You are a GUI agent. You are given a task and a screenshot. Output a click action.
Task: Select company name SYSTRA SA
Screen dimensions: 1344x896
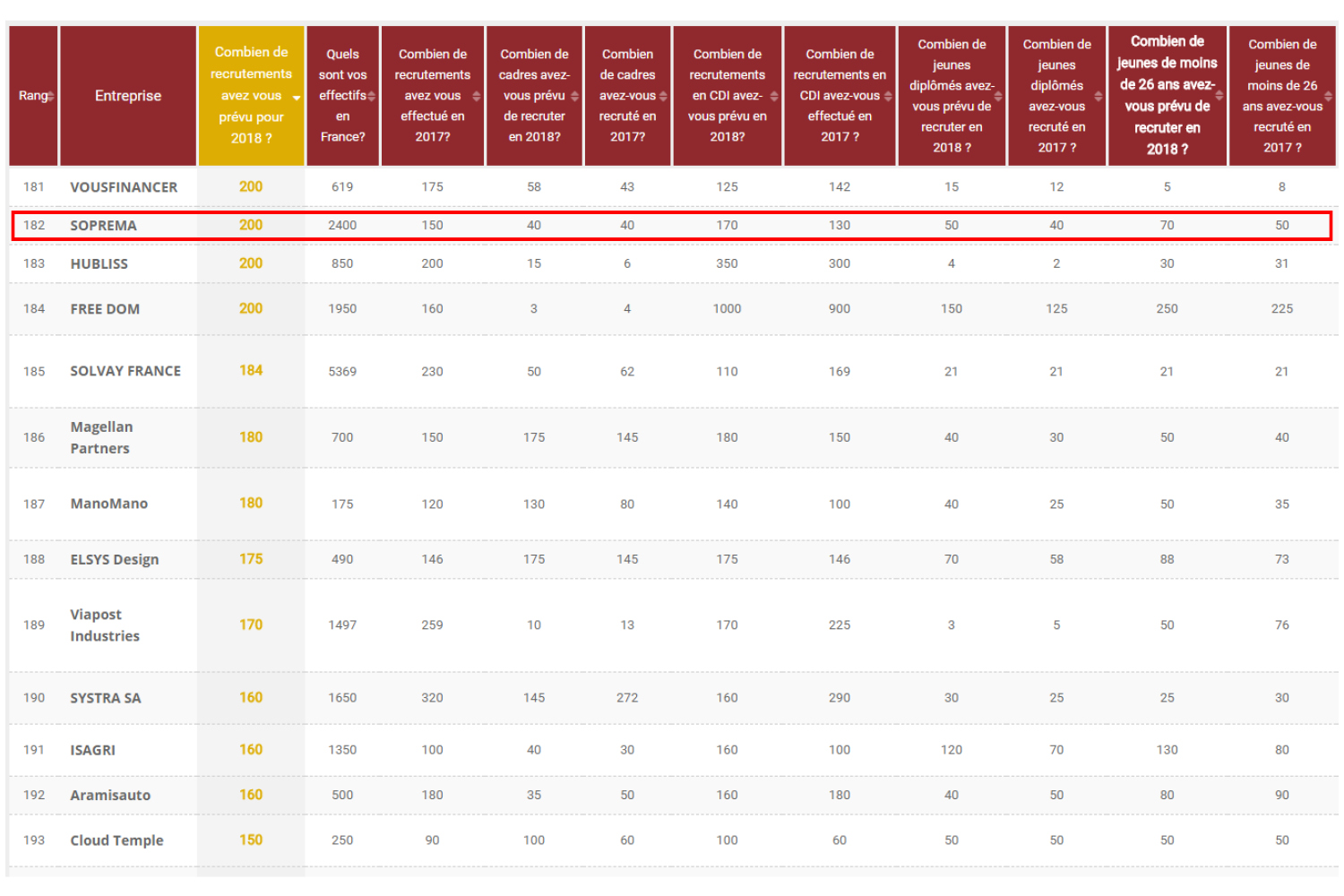point(106,698)
